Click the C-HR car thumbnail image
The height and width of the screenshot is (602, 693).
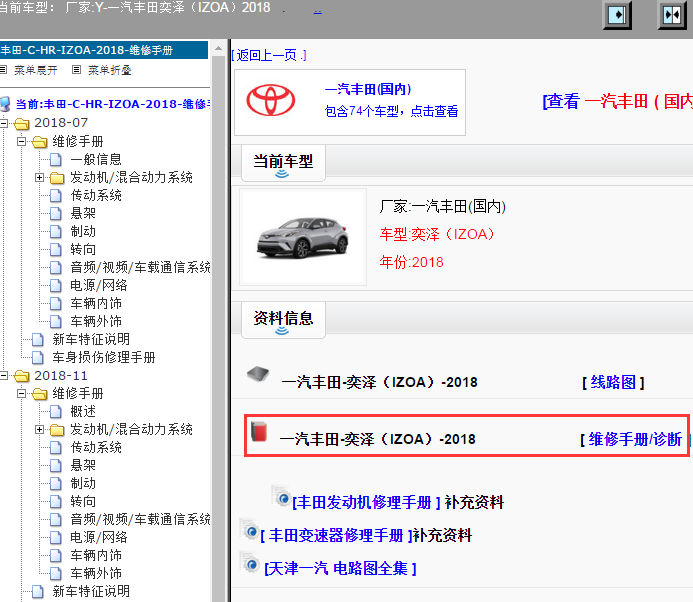point(303,237)
